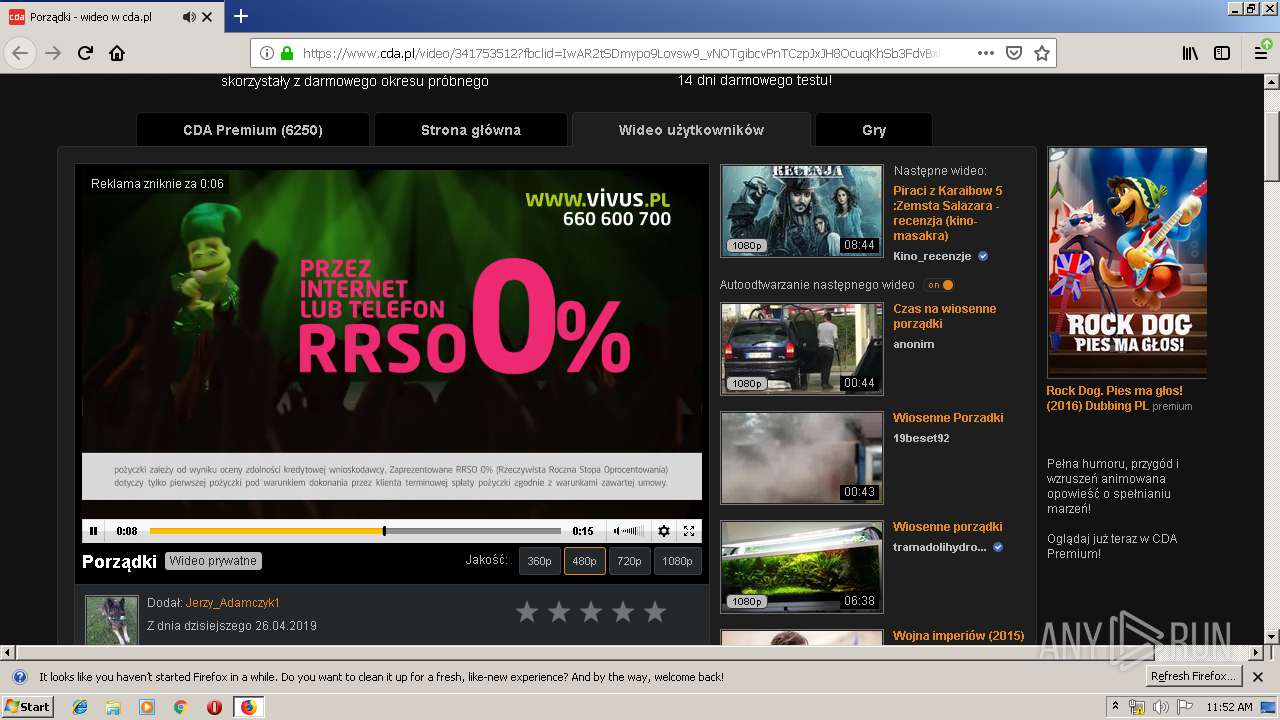Launch Internet Explorer from taskbar
Image resolution: width=1280 pixels, height=720 pixels.
tap(80, 707)
